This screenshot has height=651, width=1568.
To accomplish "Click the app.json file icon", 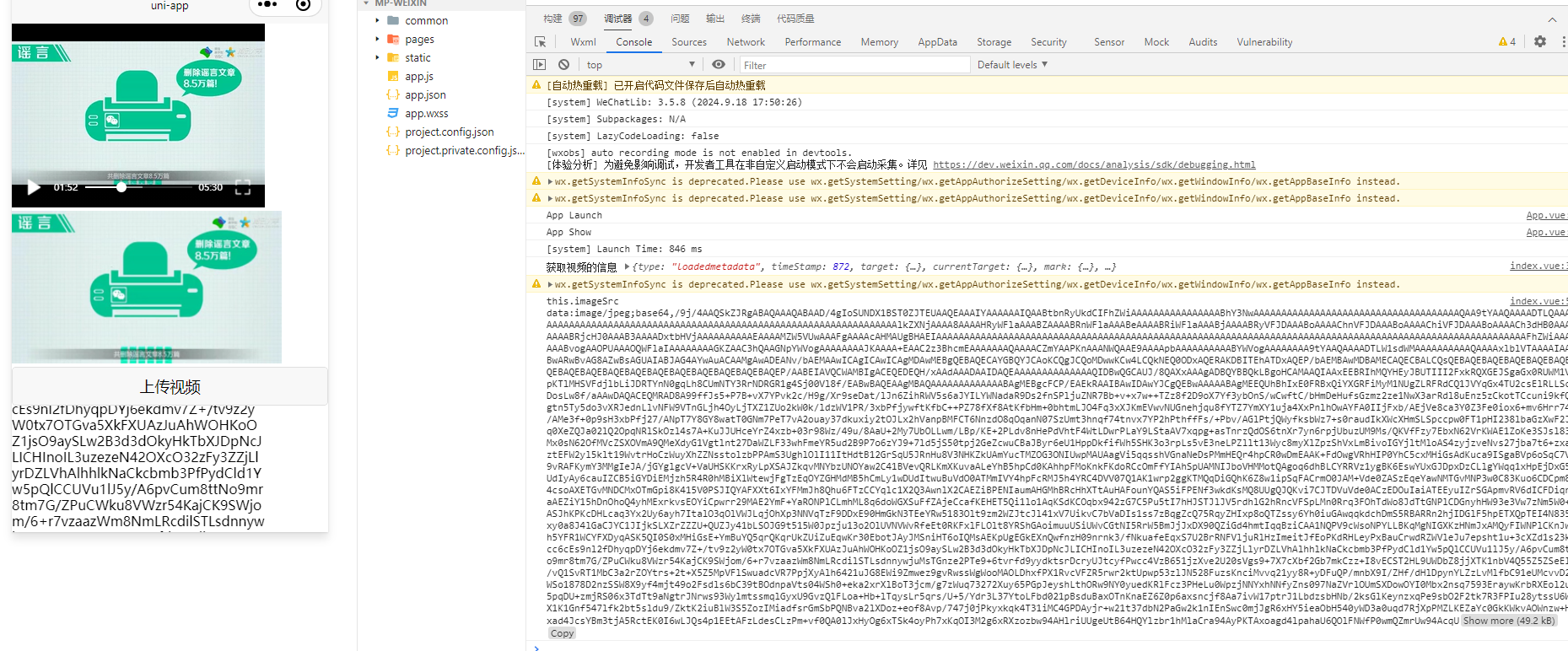I will (393, 94).
